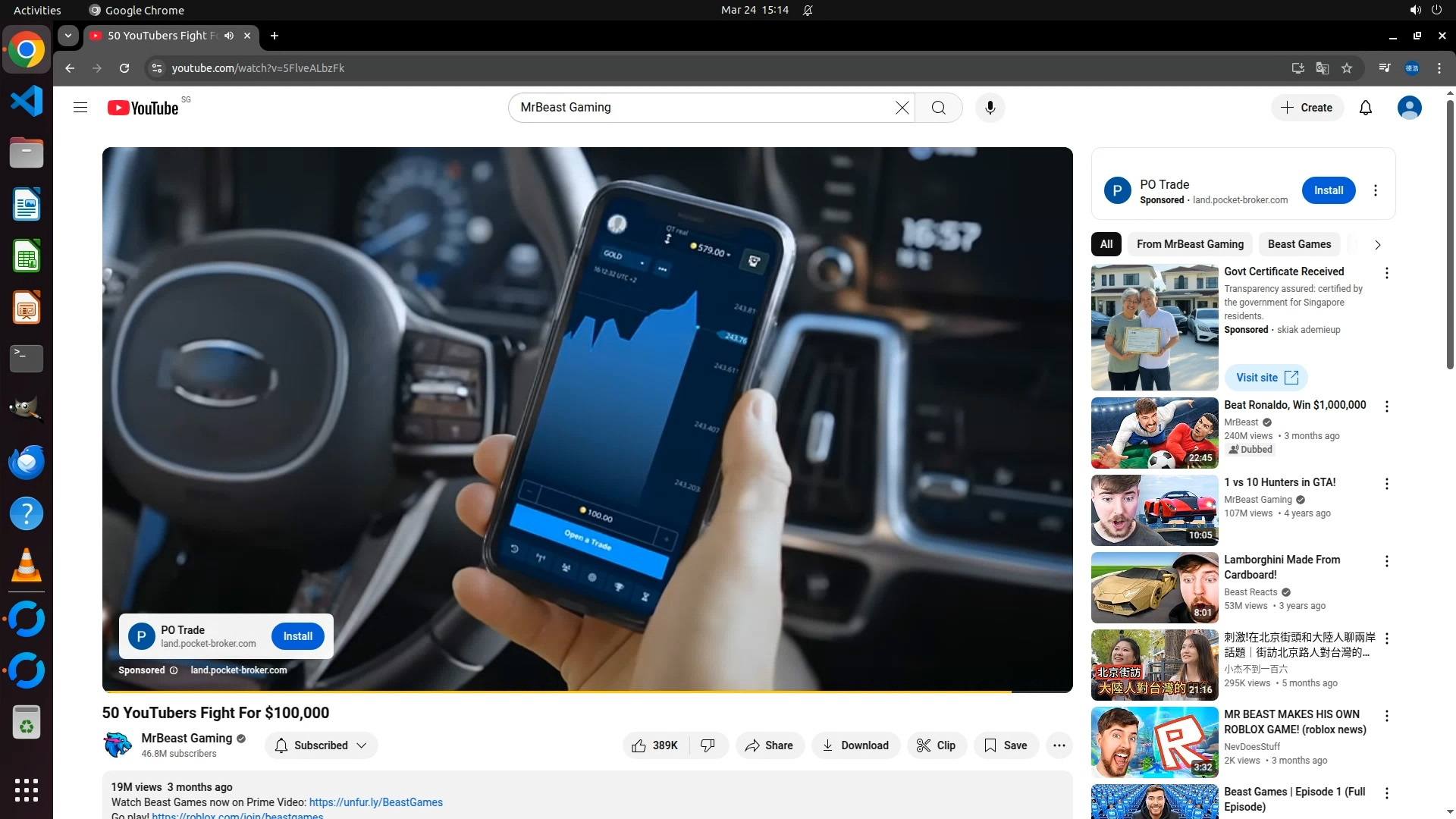The height and width of the screenshot is (819, 1456).
Task: Click the voice search microphone icon
Action: pos(990,108)
